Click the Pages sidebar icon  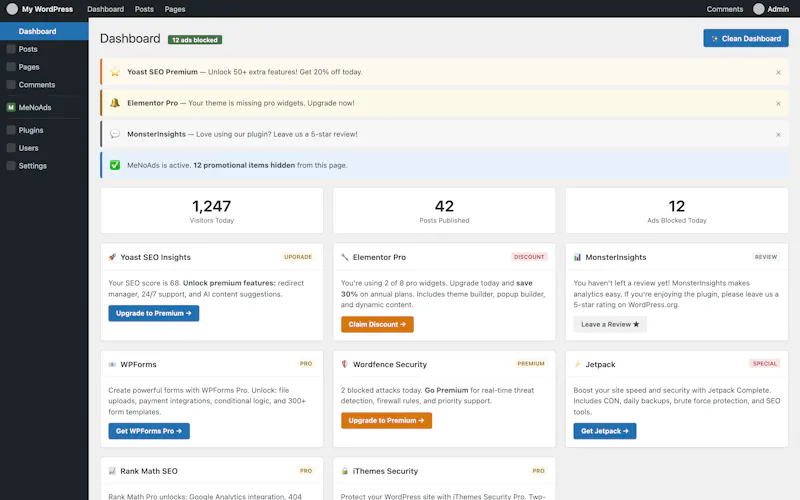11,67
